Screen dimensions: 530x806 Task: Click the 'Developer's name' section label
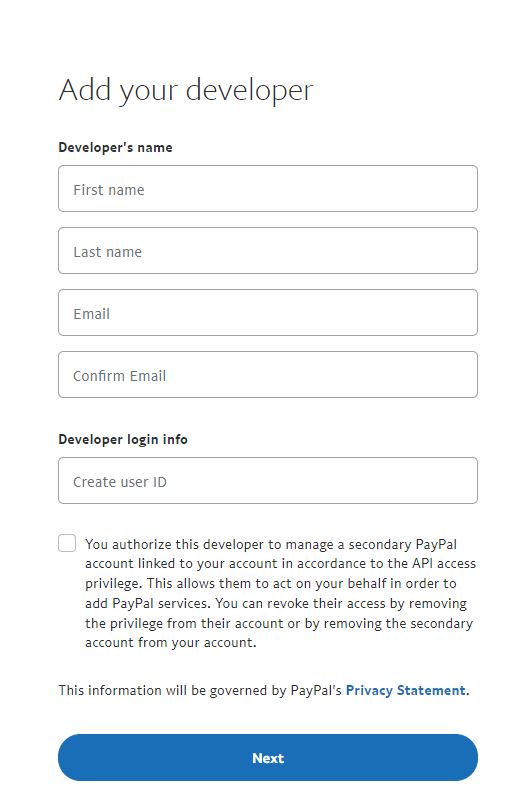click(x=115, y=148)
